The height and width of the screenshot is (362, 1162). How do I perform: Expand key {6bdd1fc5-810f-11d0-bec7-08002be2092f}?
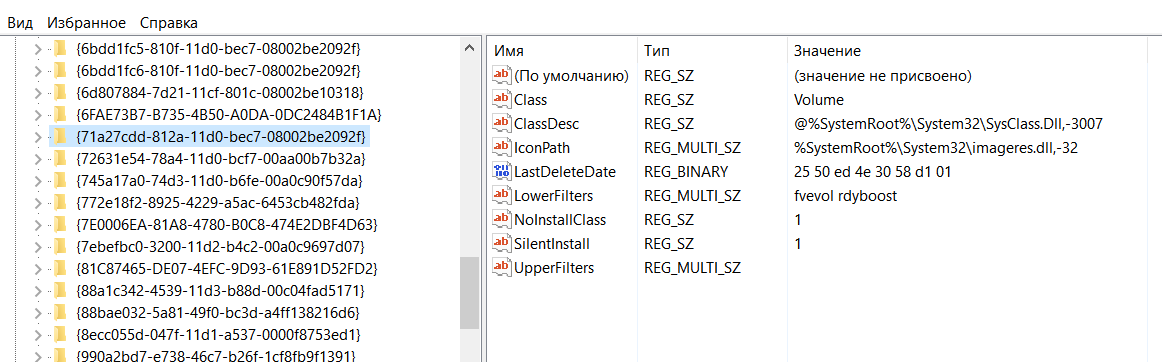click(38, 49)
